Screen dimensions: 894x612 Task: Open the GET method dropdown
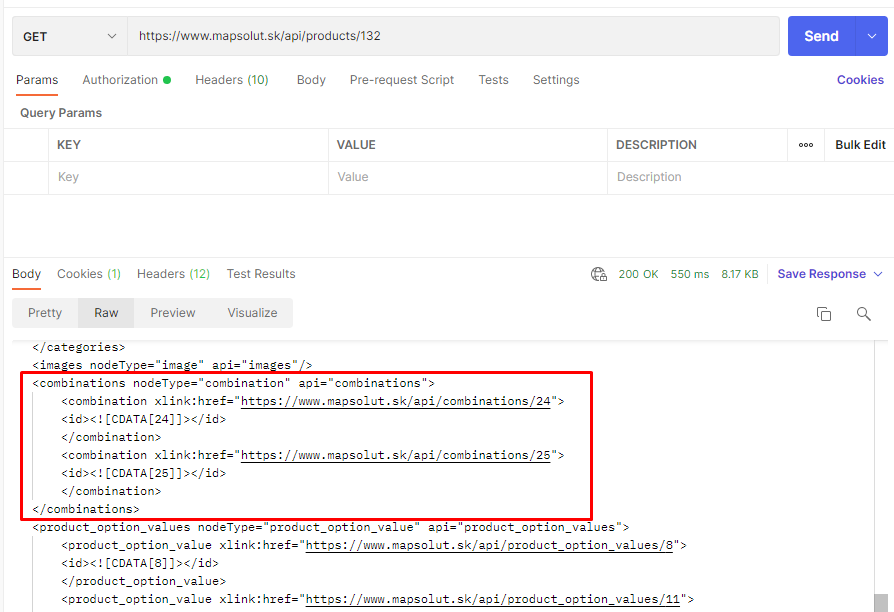[67, 35]
